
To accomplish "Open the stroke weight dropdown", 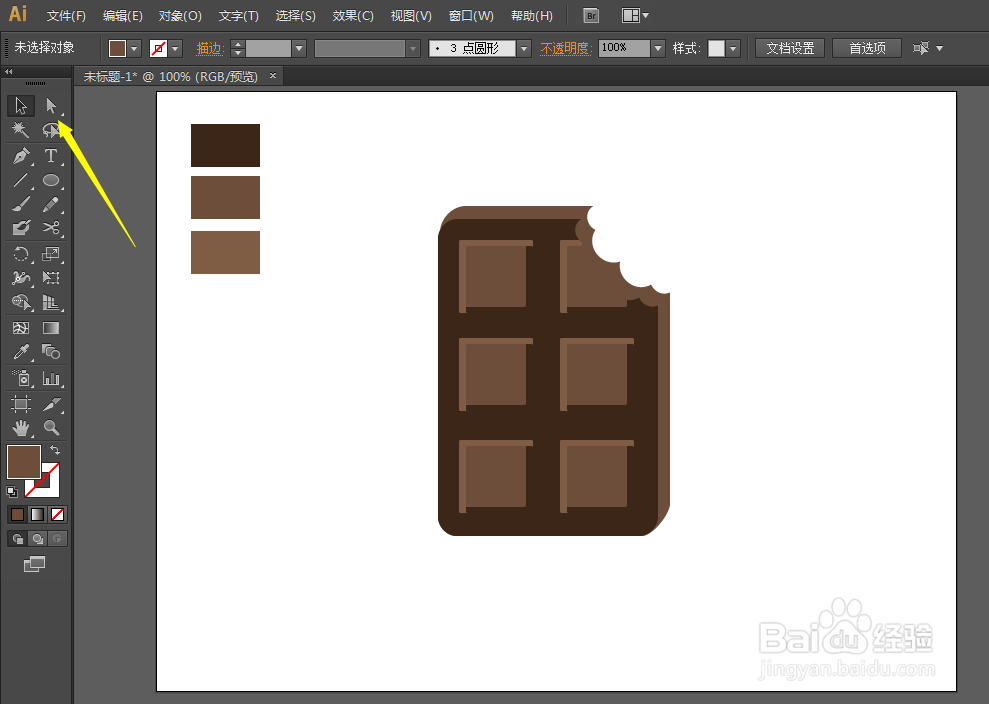I will click(x=300, y=49).
